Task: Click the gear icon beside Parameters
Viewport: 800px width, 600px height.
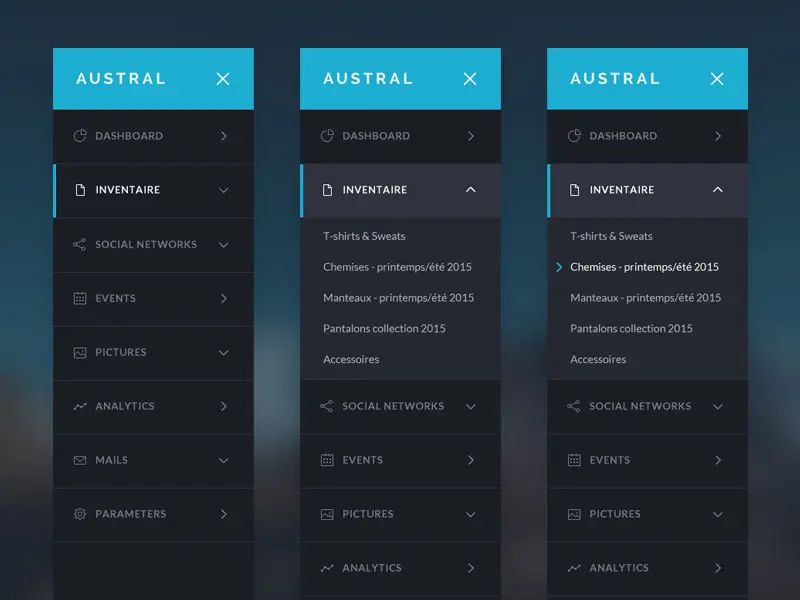Action: click(x=80, y=514)
